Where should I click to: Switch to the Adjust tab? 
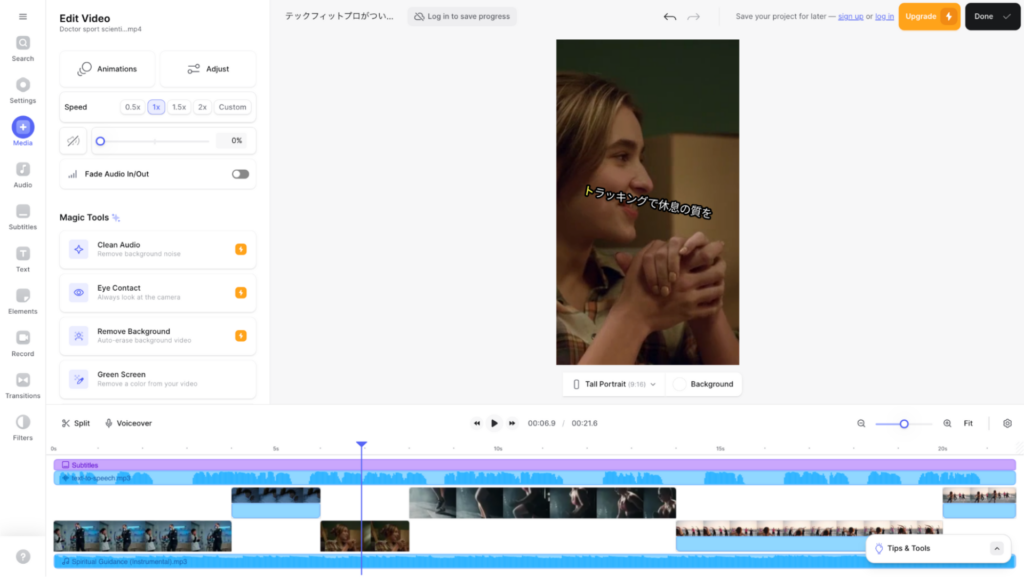(x=208, y=68)
